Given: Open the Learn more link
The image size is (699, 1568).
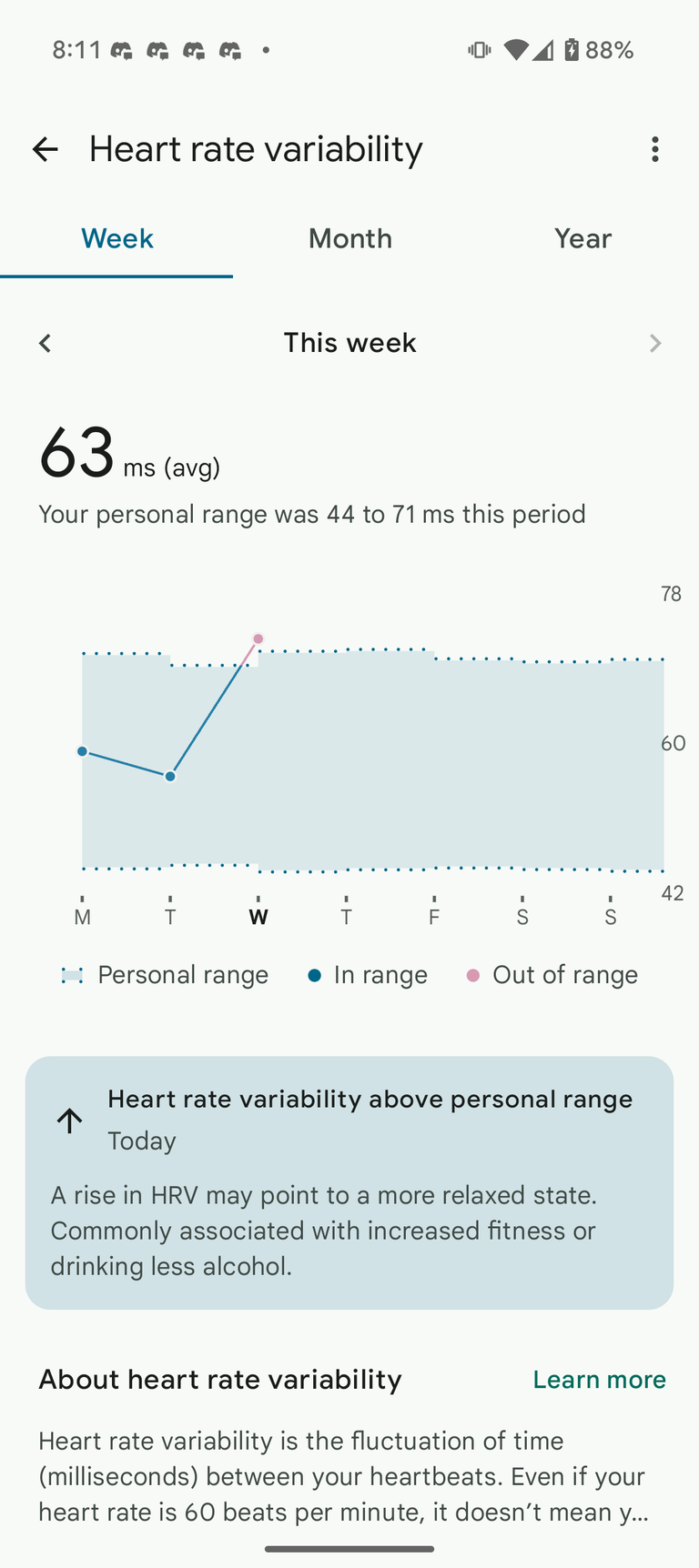Looking at the screenshot, I should [x=599, y=1380].
